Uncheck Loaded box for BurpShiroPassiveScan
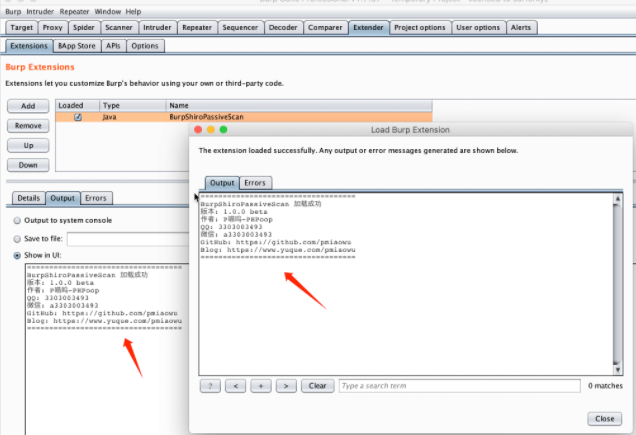Image resolution: width=636 pixels, height=435 pixels. [78, 117]
